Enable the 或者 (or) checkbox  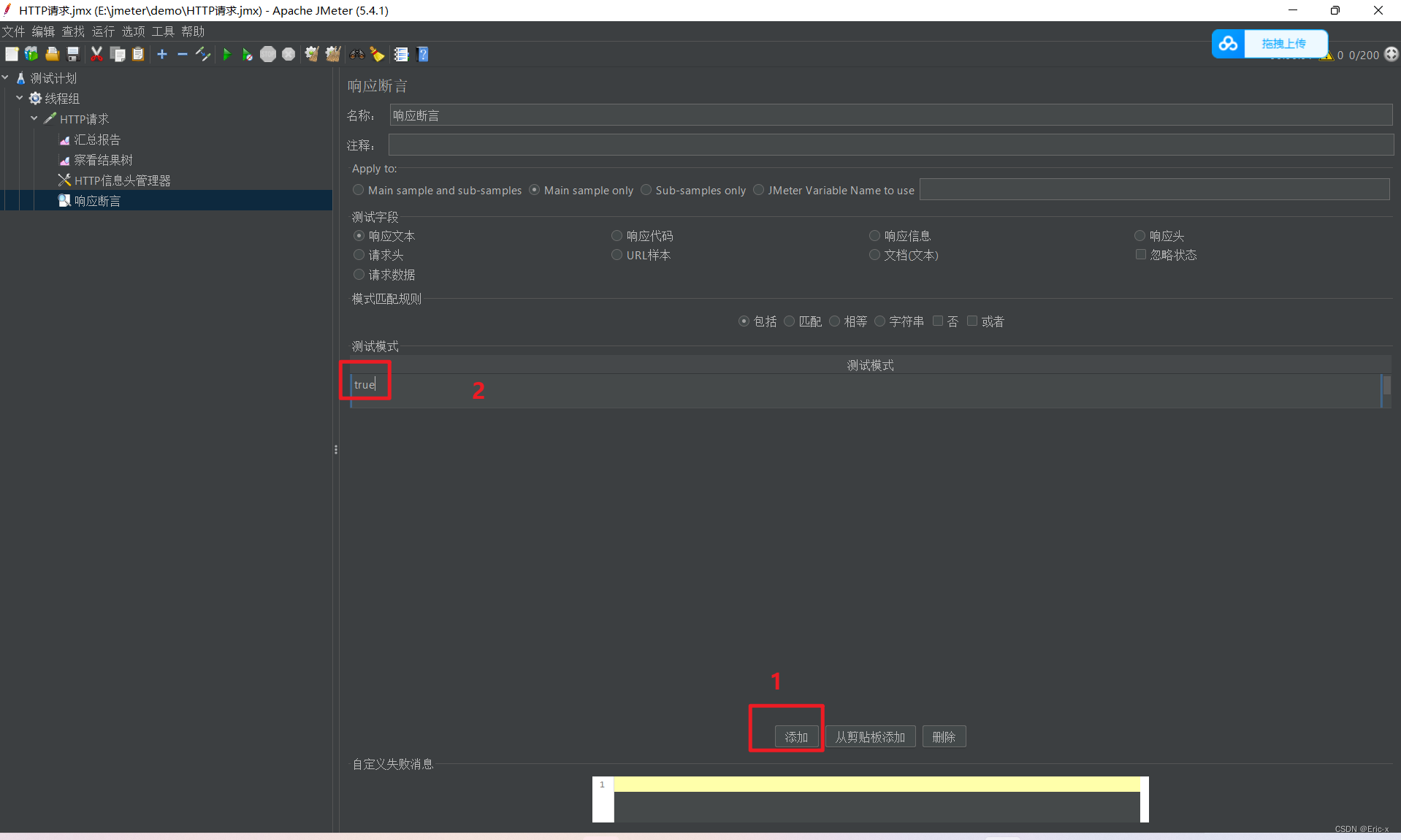(x=971, y=321)
